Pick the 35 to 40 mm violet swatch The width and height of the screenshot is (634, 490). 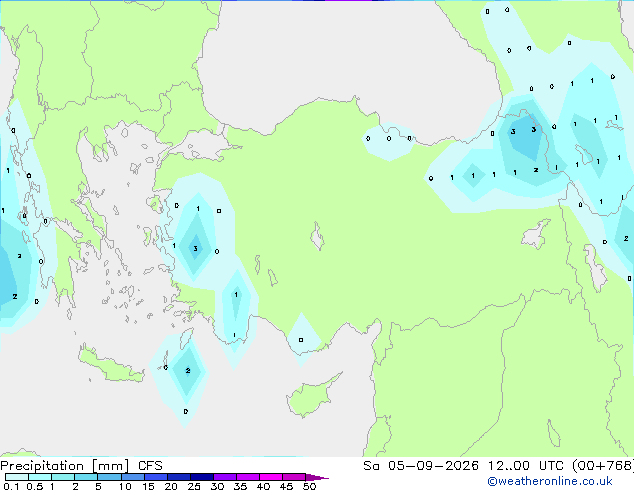pyautogui.click(x=247, y=477)
